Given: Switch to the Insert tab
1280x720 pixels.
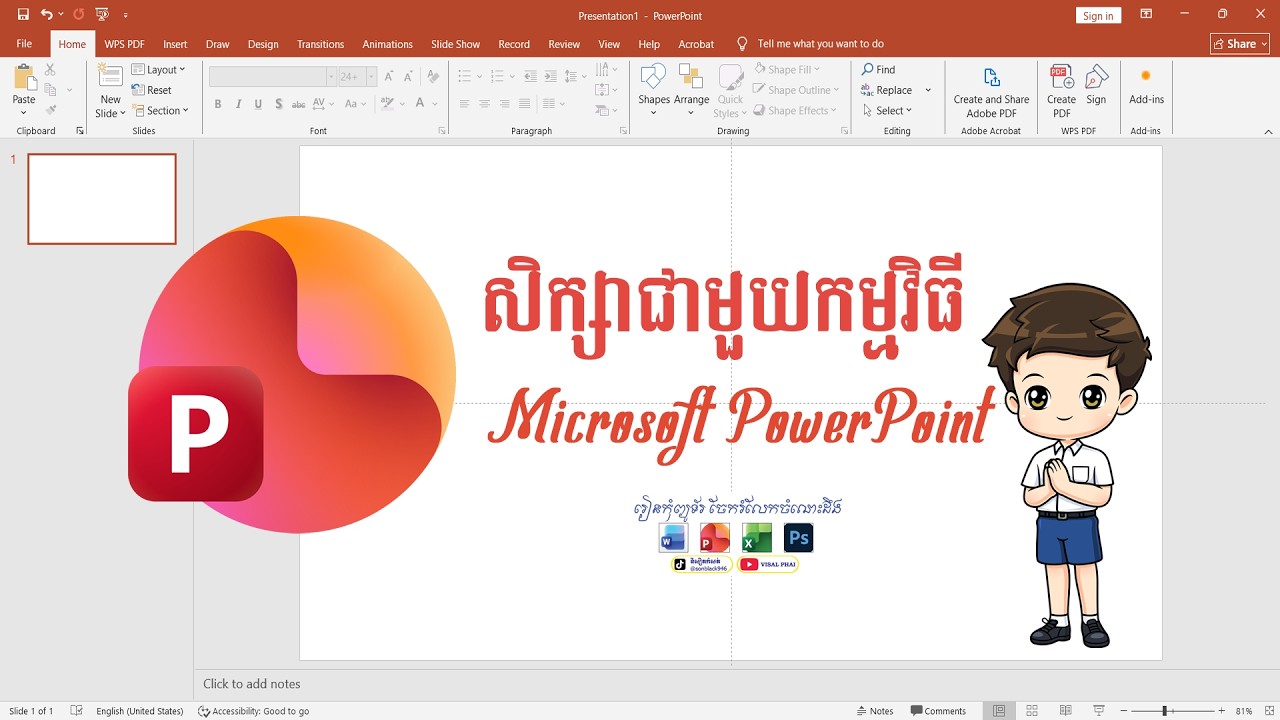Looking at the screenshot, I should coord(175,44).
